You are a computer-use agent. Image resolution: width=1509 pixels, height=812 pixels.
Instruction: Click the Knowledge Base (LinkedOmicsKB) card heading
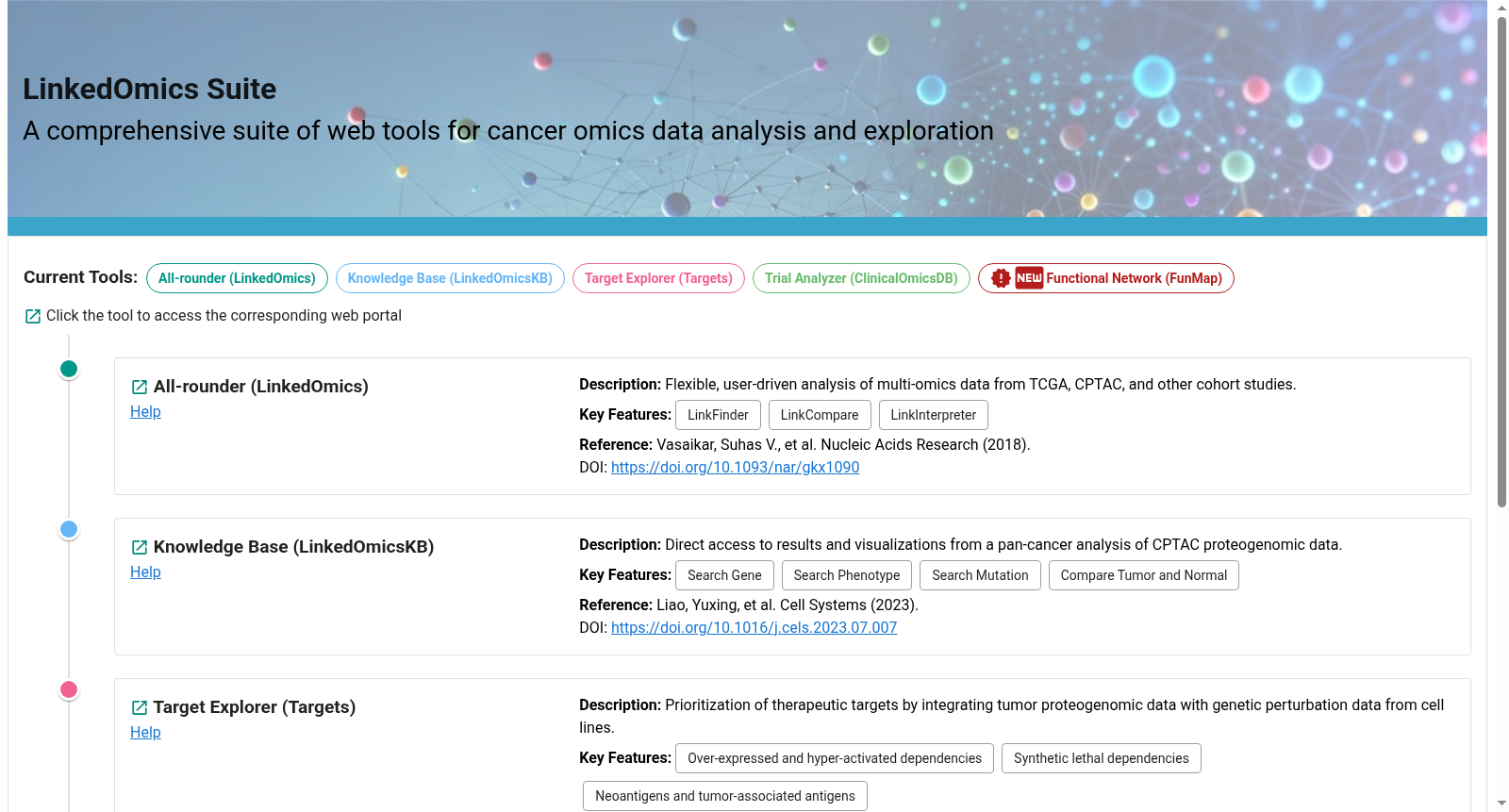click(x=293, y=547)
